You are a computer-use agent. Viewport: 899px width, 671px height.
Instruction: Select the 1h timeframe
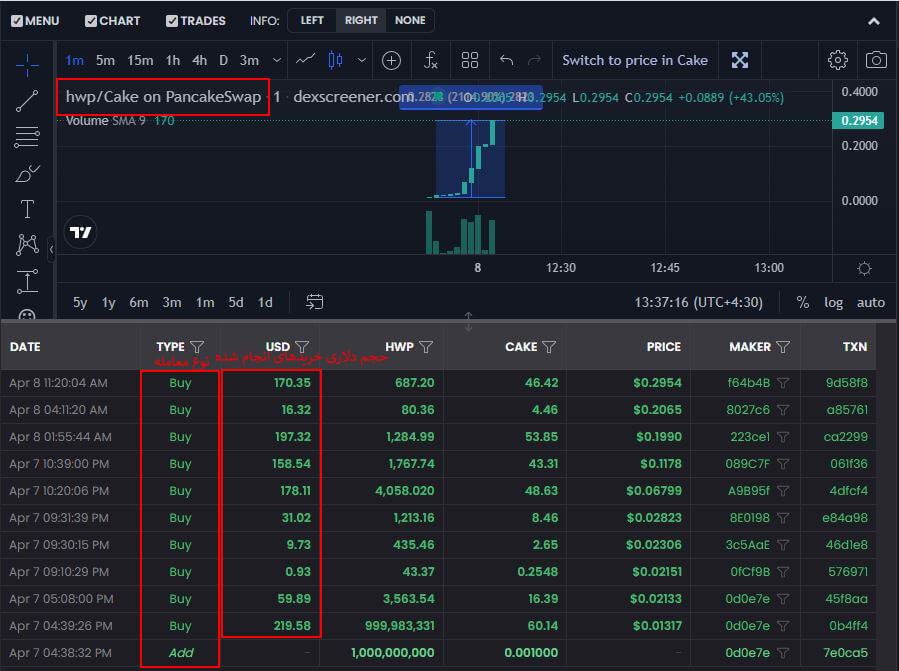pyautogui.click(x=173, y=60)
